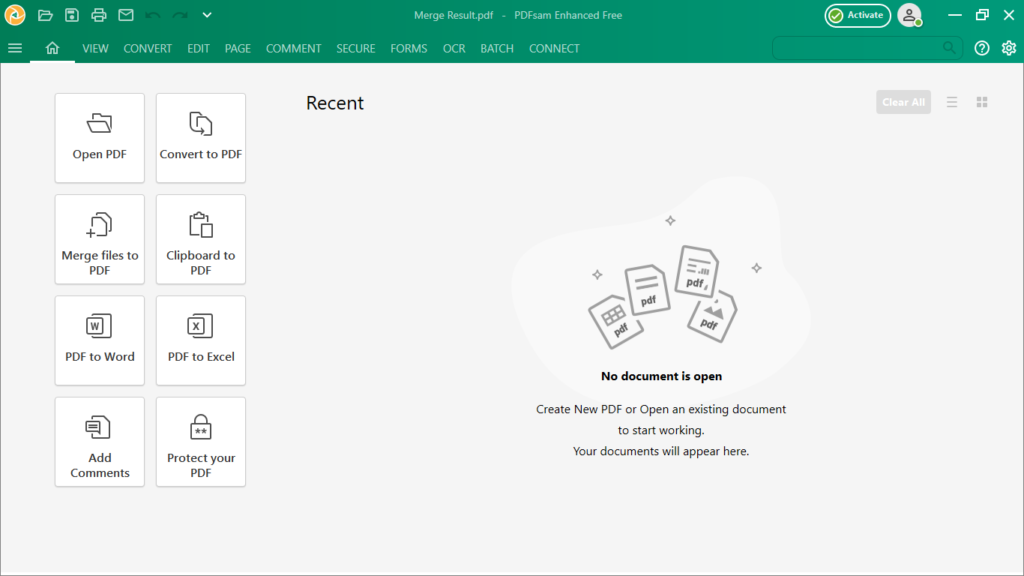Screen dimensions: 1024x576
Task: Go to the SECURE tab
Action: click(356, 48)
